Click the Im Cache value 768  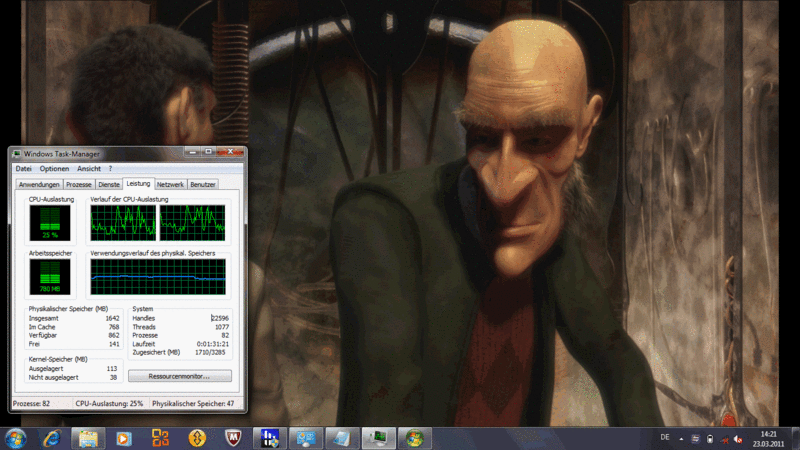pos(114,327)
